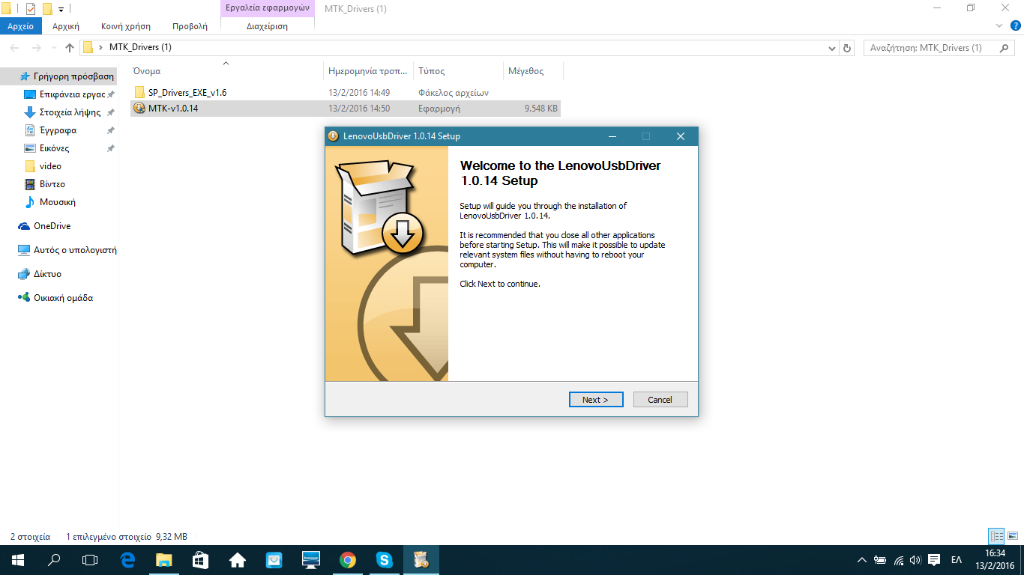Open the Διαχείριση ribbon tab
Screen dimensions: 1024x575
click(267, 26)
